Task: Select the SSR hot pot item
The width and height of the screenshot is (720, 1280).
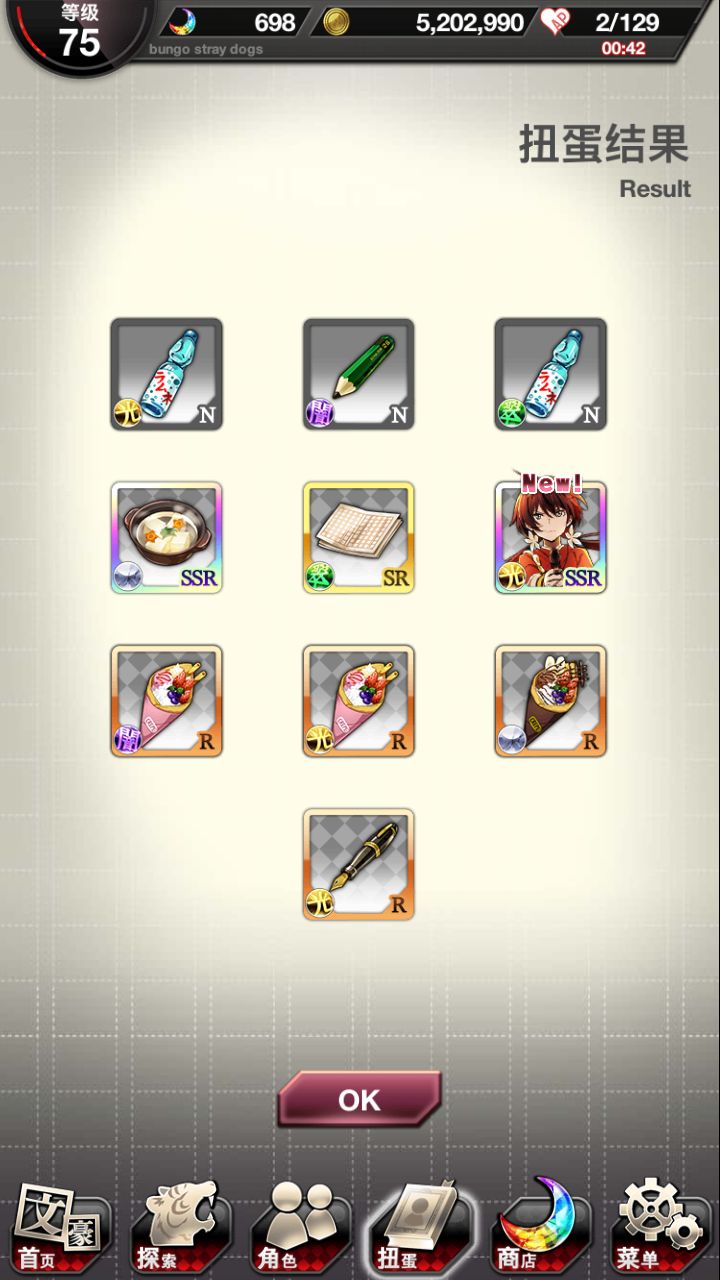Action: click(x=167, y=538)
